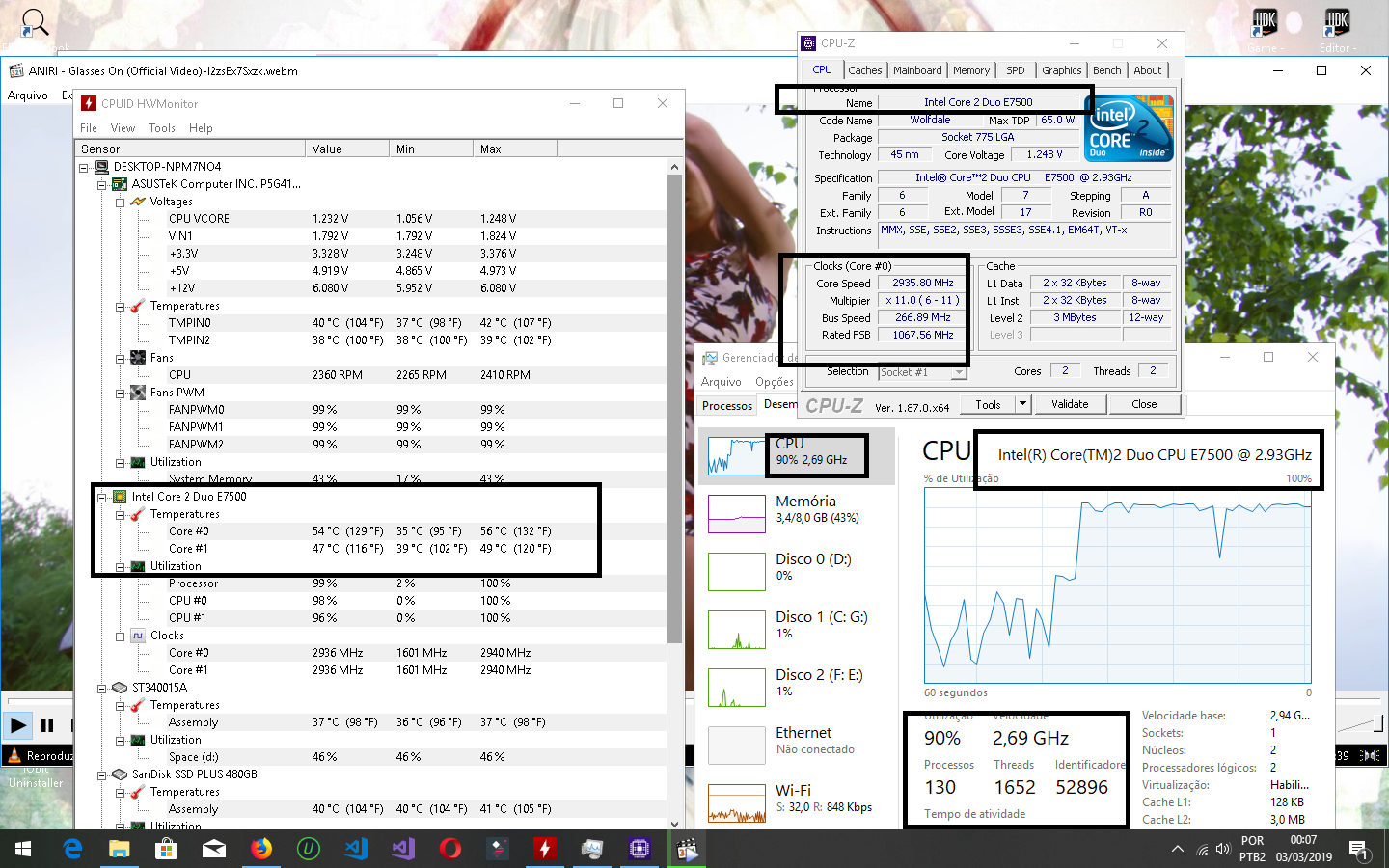Switch to Task Manager taskbar icon
Image resolution: width=1389 pixels, height=868 pixels.
point(592,849)
